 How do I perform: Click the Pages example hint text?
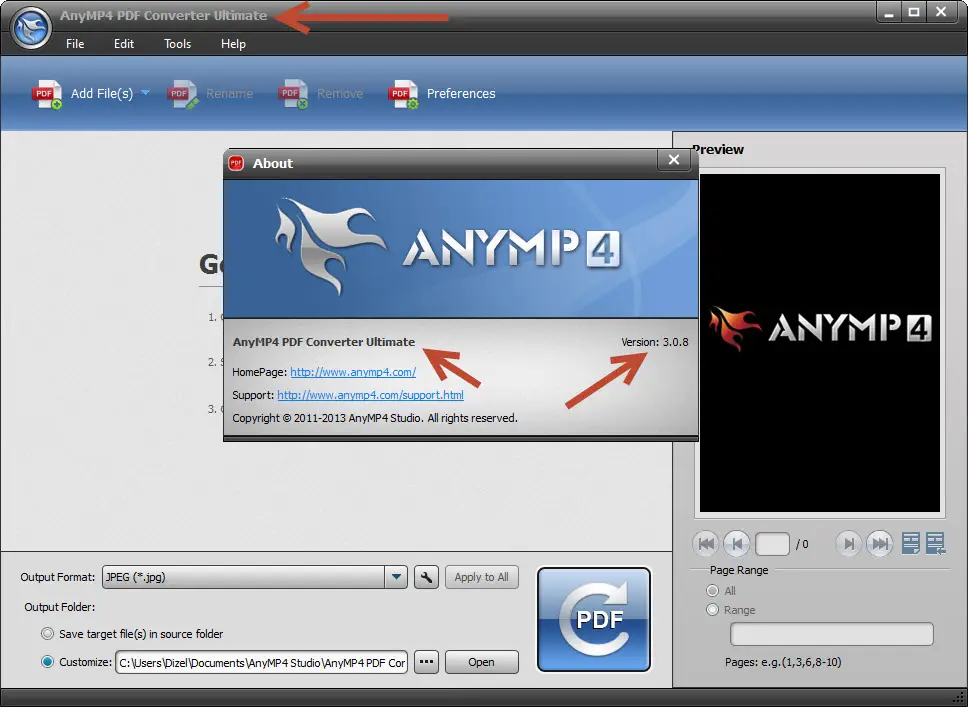pyautogui.click(x=783, y=663)
